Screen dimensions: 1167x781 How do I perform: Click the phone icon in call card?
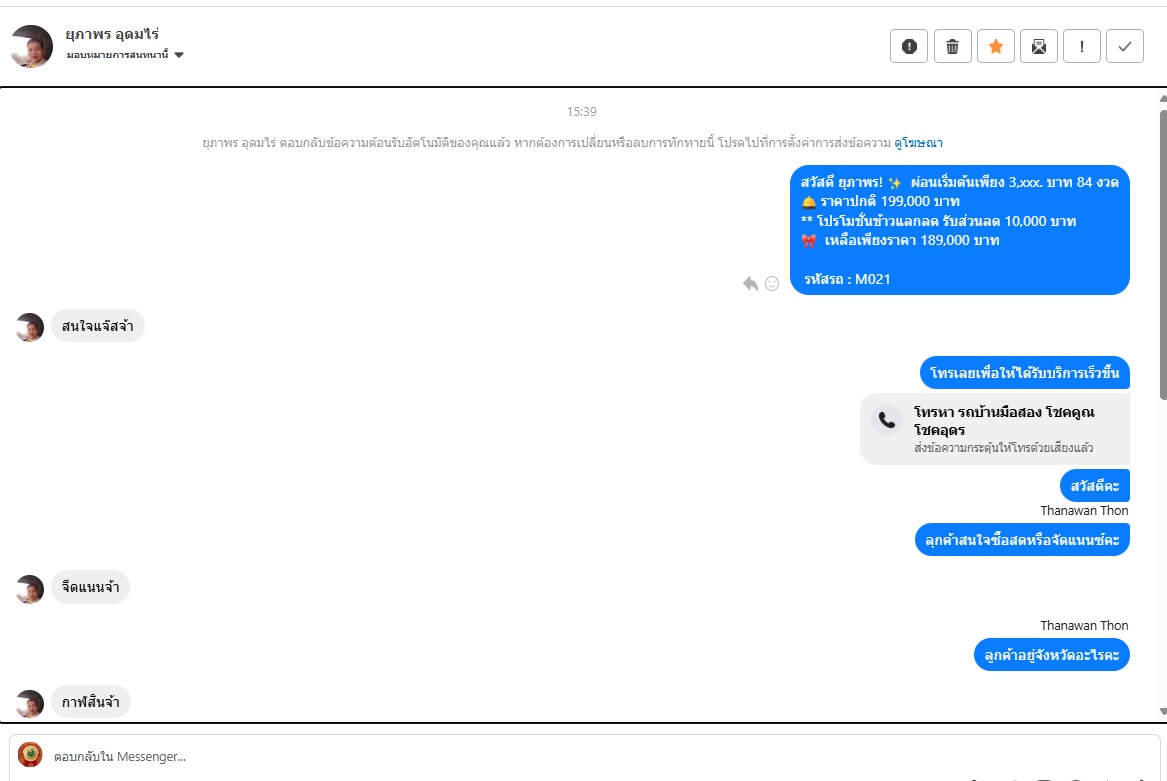coord(887,420)
